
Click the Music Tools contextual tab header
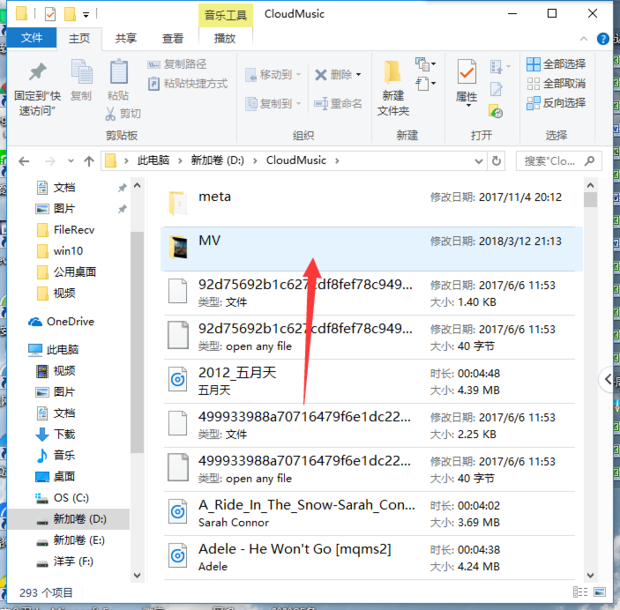coord(225,15)
